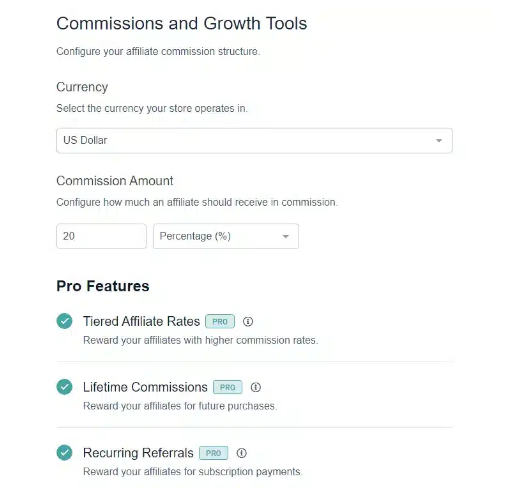Click the Pro Features heading
The image size is (513, 500).
(x=103, y=286)
